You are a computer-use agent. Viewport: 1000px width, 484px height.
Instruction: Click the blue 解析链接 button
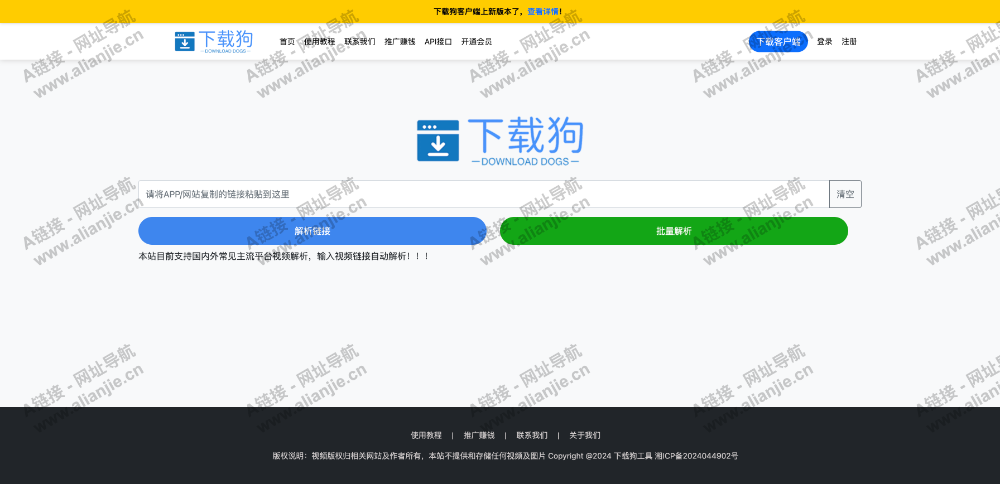(x=312, y=231)
